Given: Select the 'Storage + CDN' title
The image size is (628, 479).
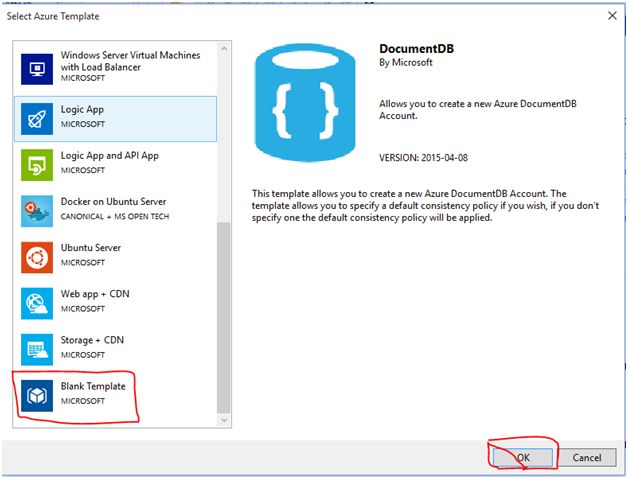Looking at the screenshot, I should [92, 340].
